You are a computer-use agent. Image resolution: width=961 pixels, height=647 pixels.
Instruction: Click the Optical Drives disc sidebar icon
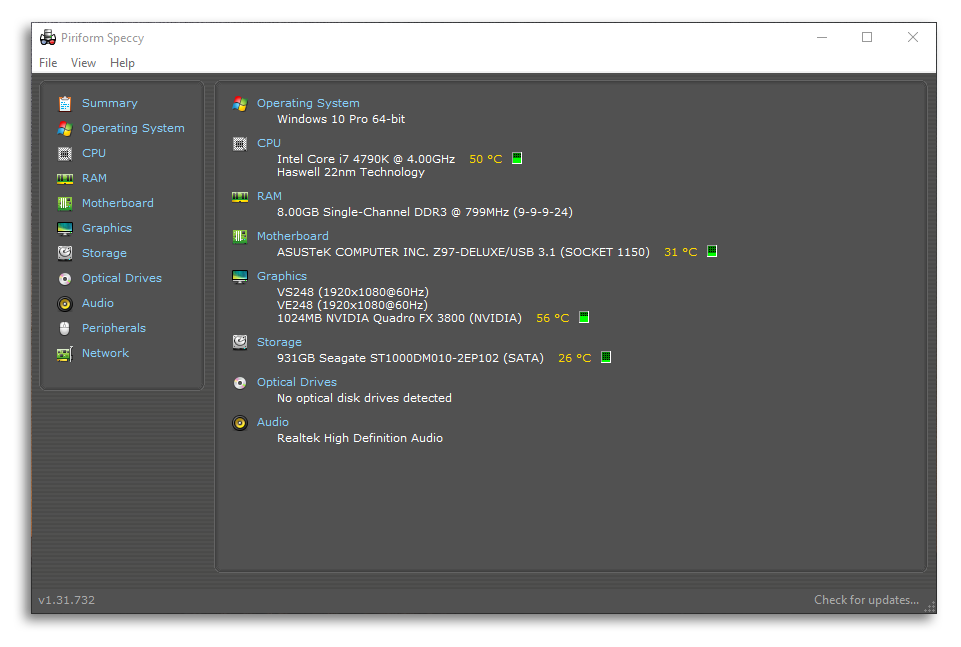65,279
